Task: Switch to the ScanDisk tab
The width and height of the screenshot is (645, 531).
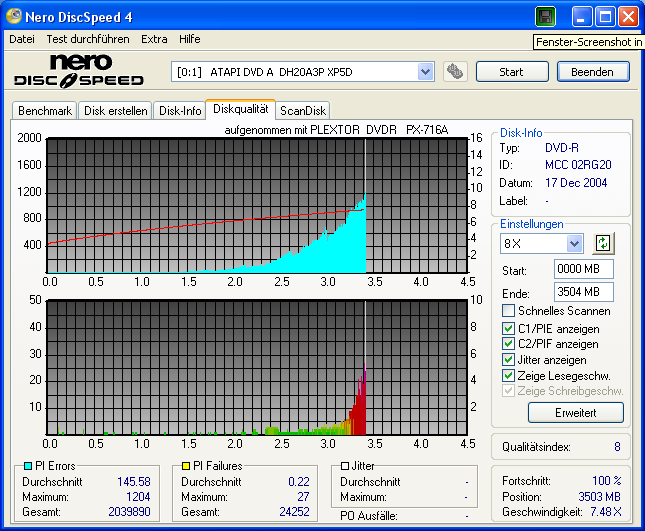Action: click(x=302, y=111)
